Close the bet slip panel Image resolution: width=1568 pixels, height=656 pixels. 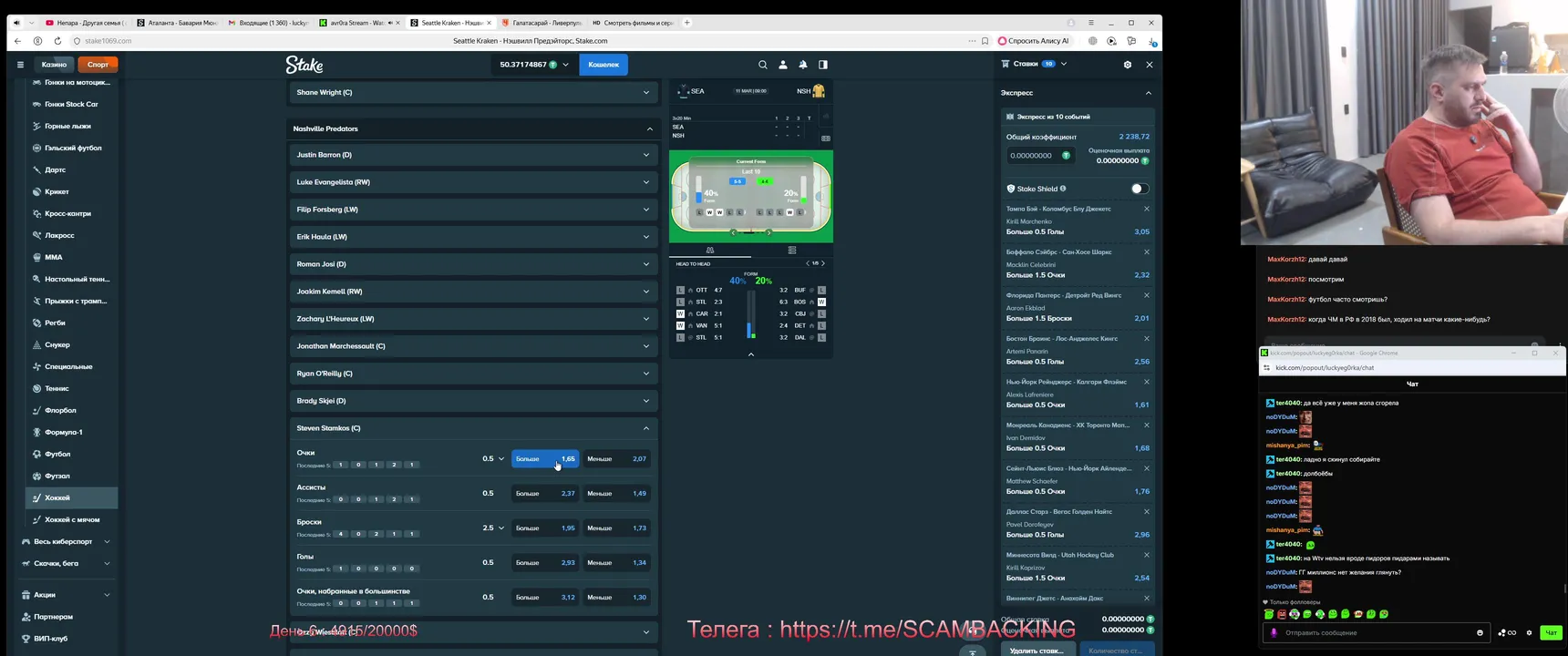coord(1150,65)
